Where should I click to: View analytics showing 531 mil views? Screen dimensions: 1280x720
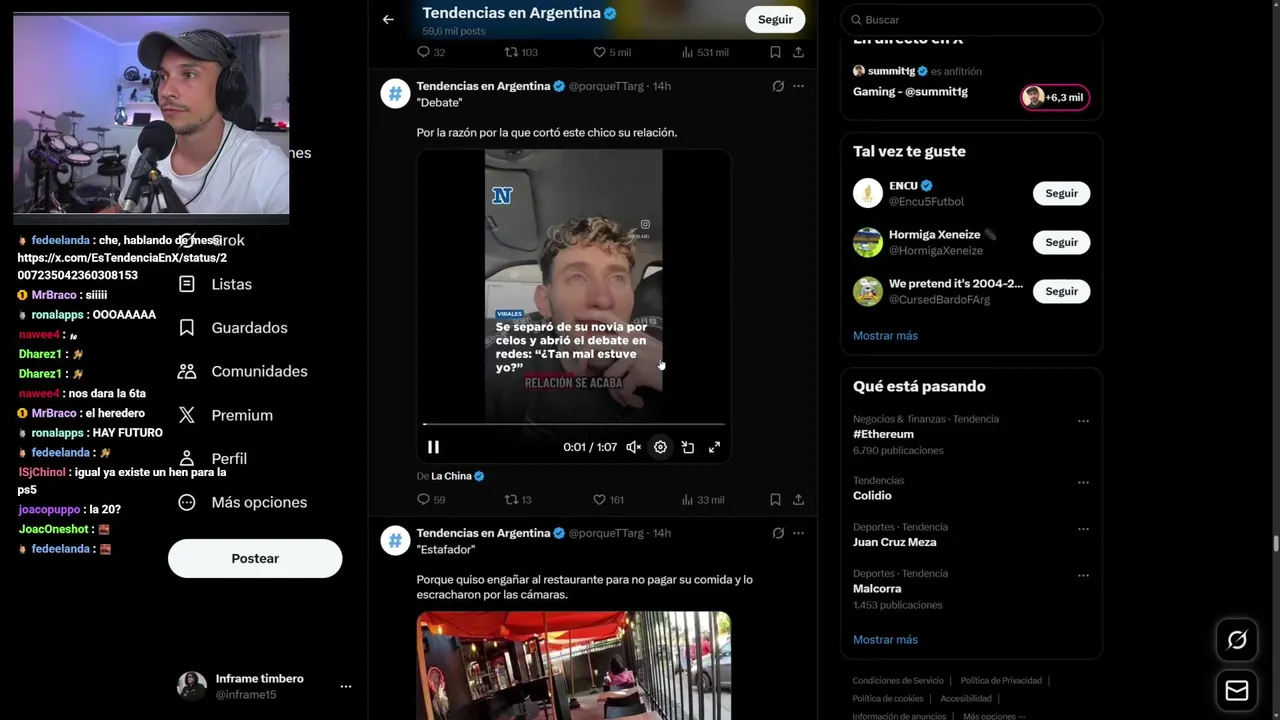704,52
